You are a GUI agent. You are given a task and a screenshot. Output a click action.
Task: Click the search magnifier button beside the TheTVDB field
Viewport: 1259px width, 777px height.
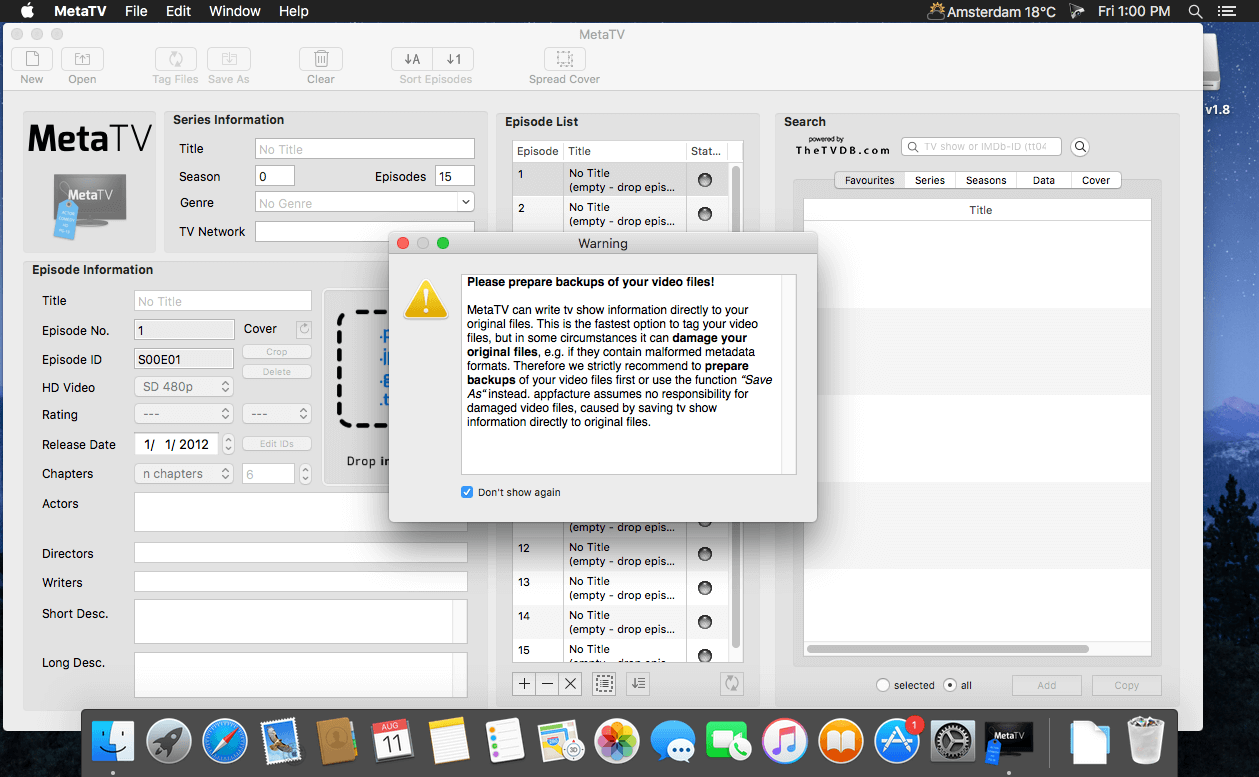(x=1080, y=147)
